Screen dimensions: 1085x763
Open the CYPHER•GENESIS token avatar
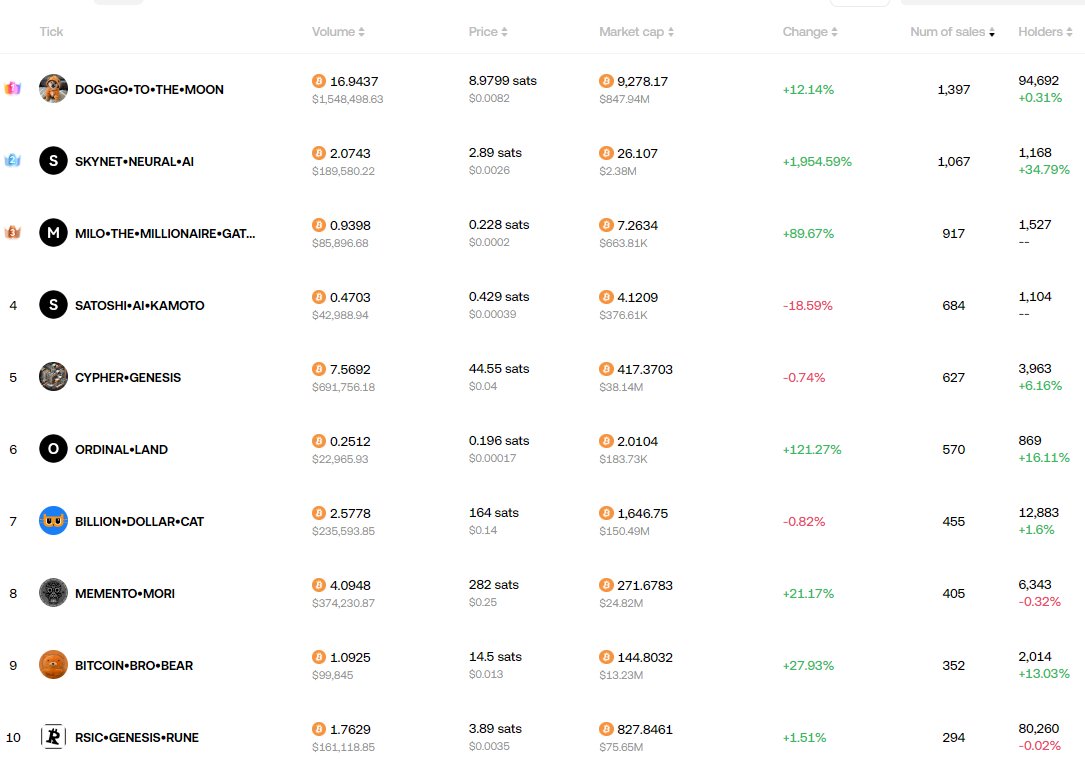click(53, 377)
